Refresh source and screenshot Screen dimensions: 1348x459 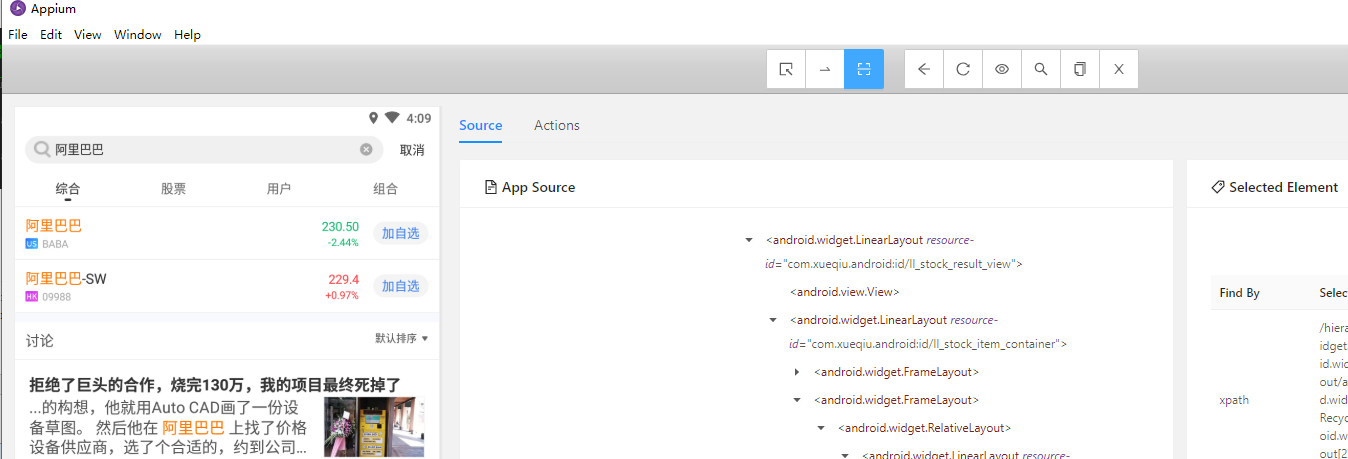963,69
